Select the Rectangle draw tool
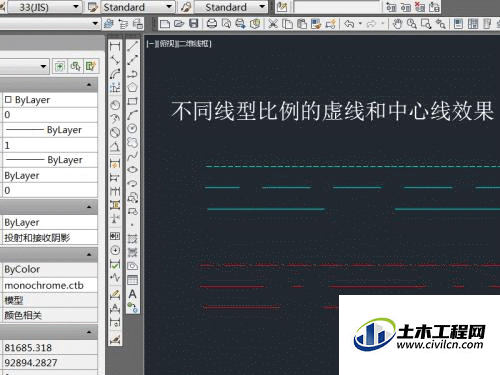This screenshot has height=375, width=500. (x=133, y=101)
